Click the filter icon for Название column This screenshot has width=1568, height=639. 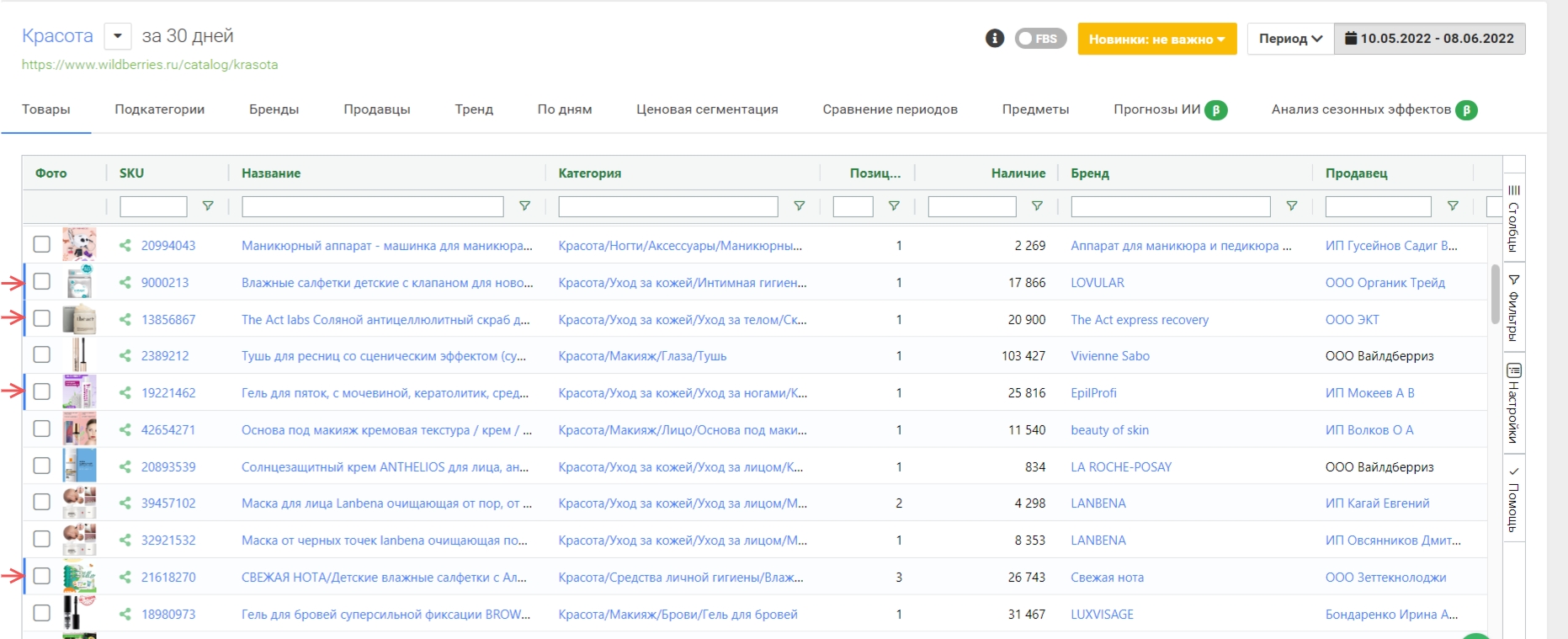pos(524,206)
